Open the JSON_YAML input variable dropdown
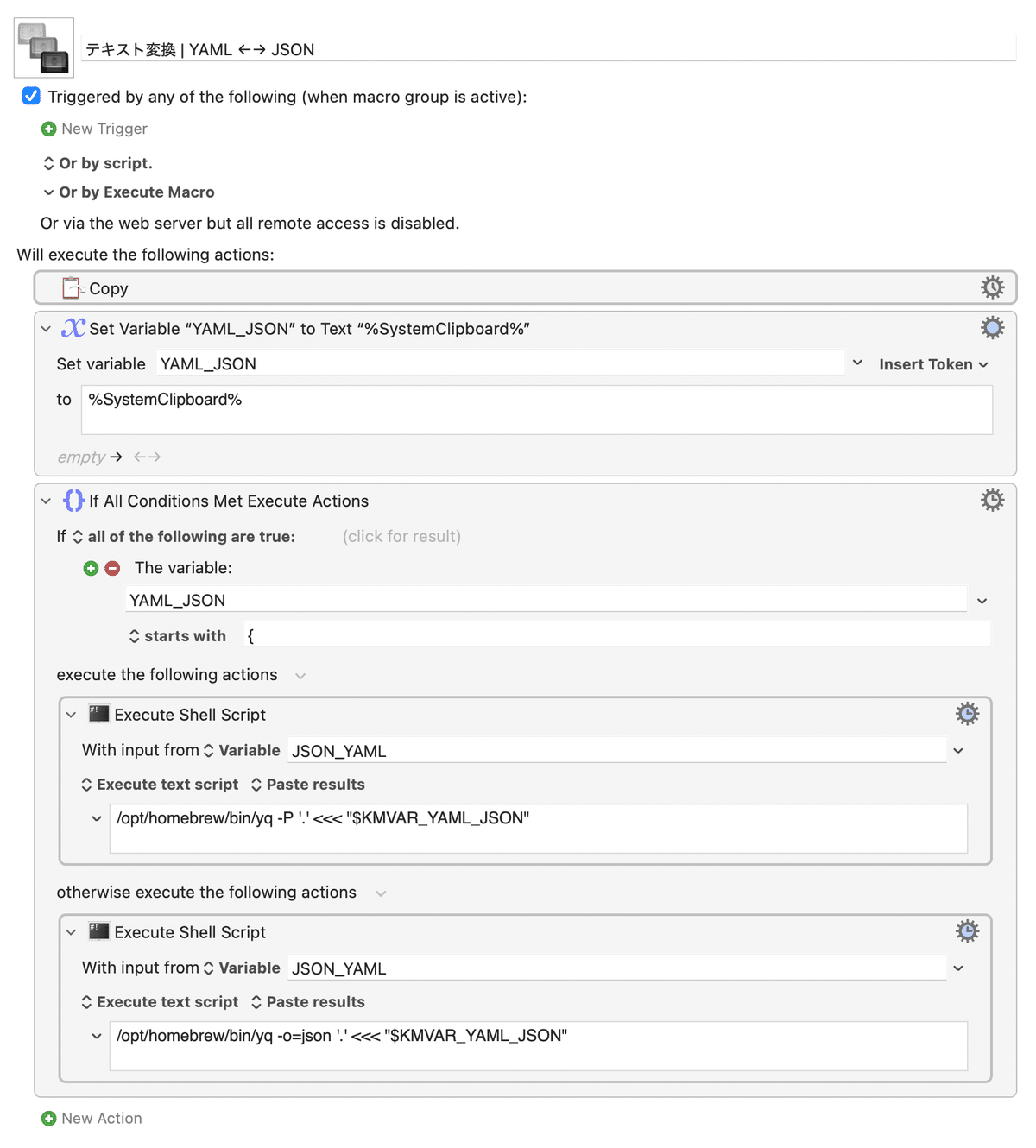The width and height of the screenshot is (1036, 1148). 957,750
